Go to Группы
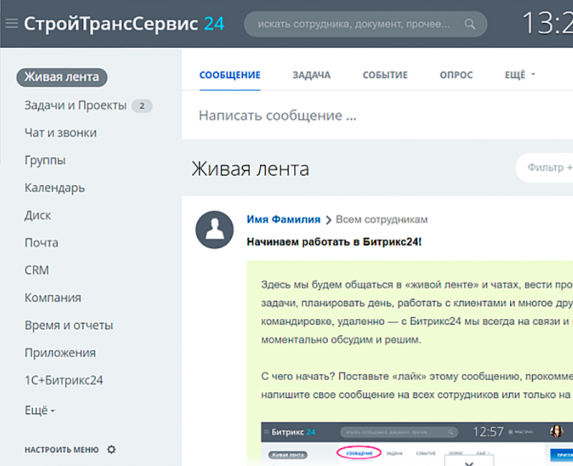Image resolution: width=573 pixels, height=466 pixels. pyautogui.click(x=45, y=160)
